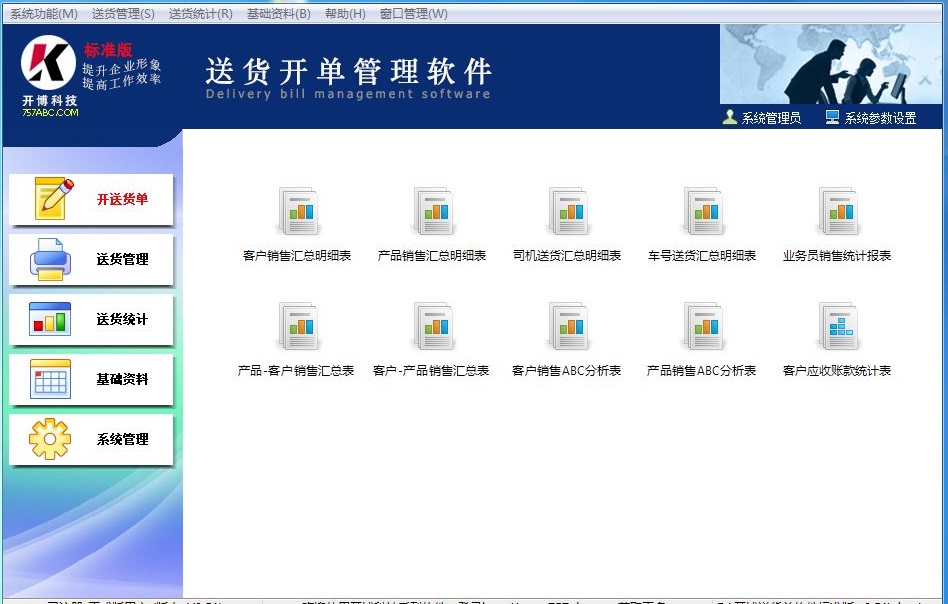Select the 基础资料 sidebar button
This screenshot has height=604, width=948.
pyautogui.click(x=91, y=380)
